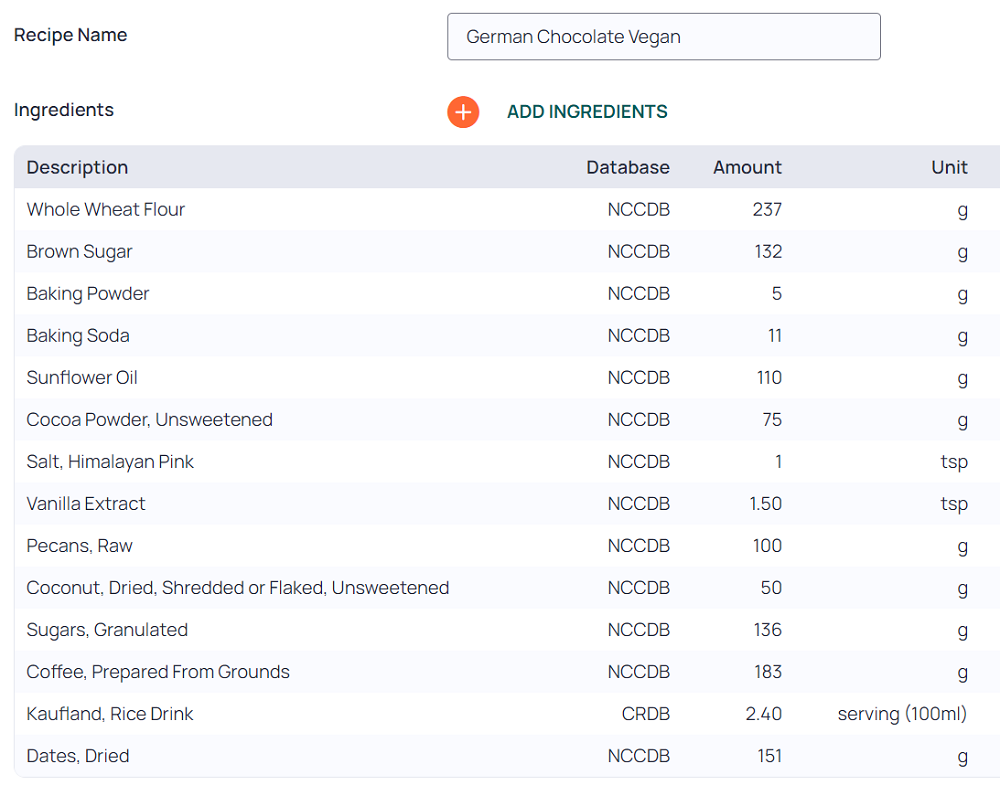Click the Unit column header
Screen dimensions: 1000x785
[949, 167]
